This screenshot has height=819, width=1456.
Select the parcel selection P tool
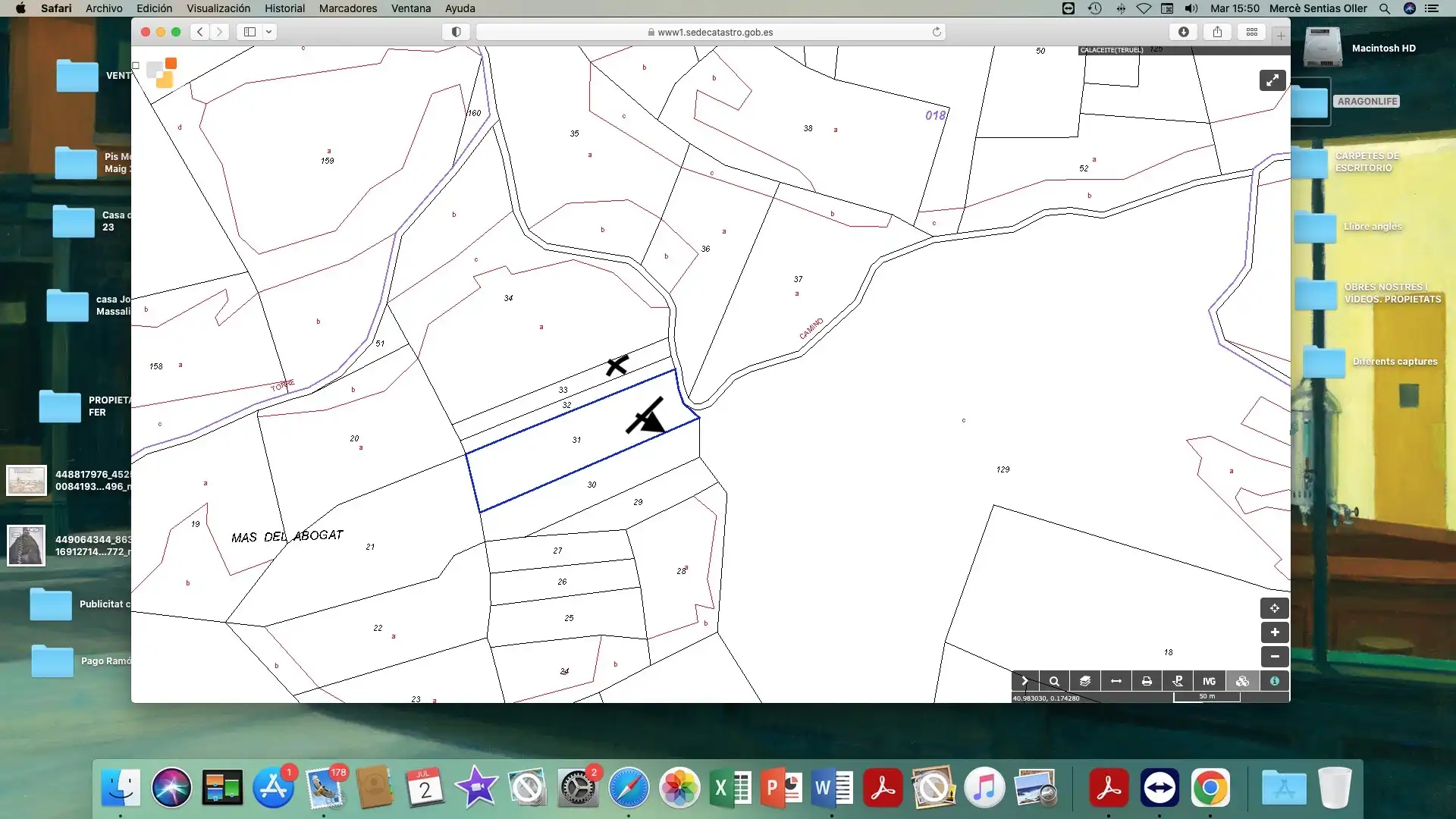pyautogui.click(x=1178, y=681)
